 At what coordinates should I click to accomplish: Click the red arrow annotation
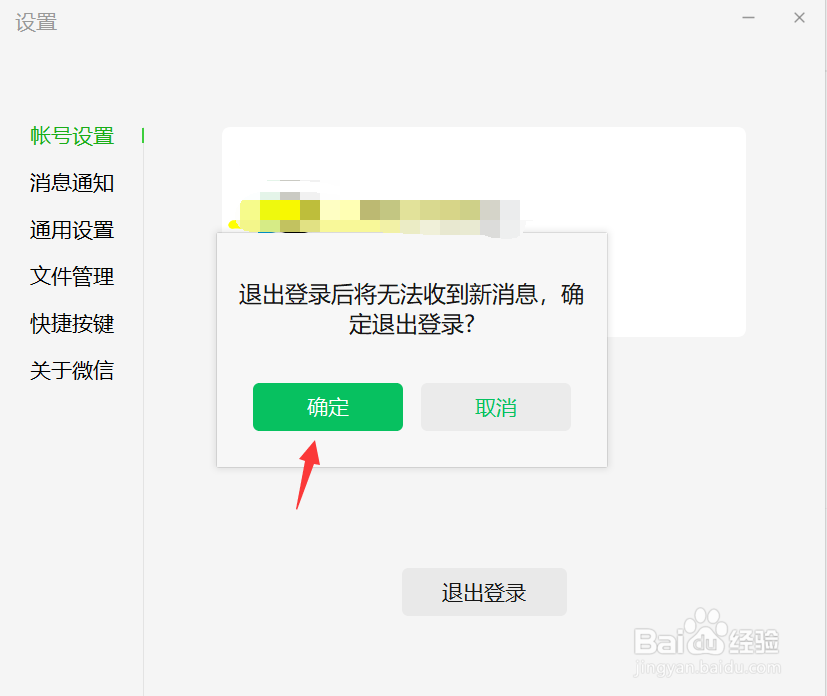point(309,475)
